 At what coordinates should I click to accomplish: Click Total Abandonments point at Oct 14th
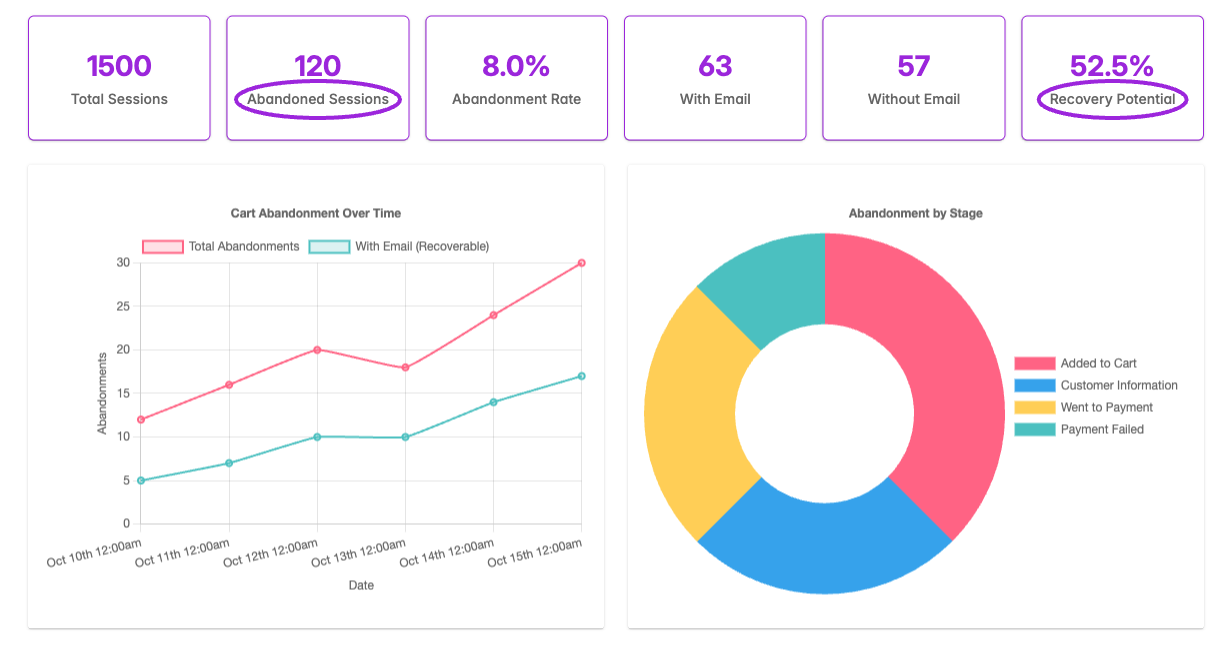(493, 315)
